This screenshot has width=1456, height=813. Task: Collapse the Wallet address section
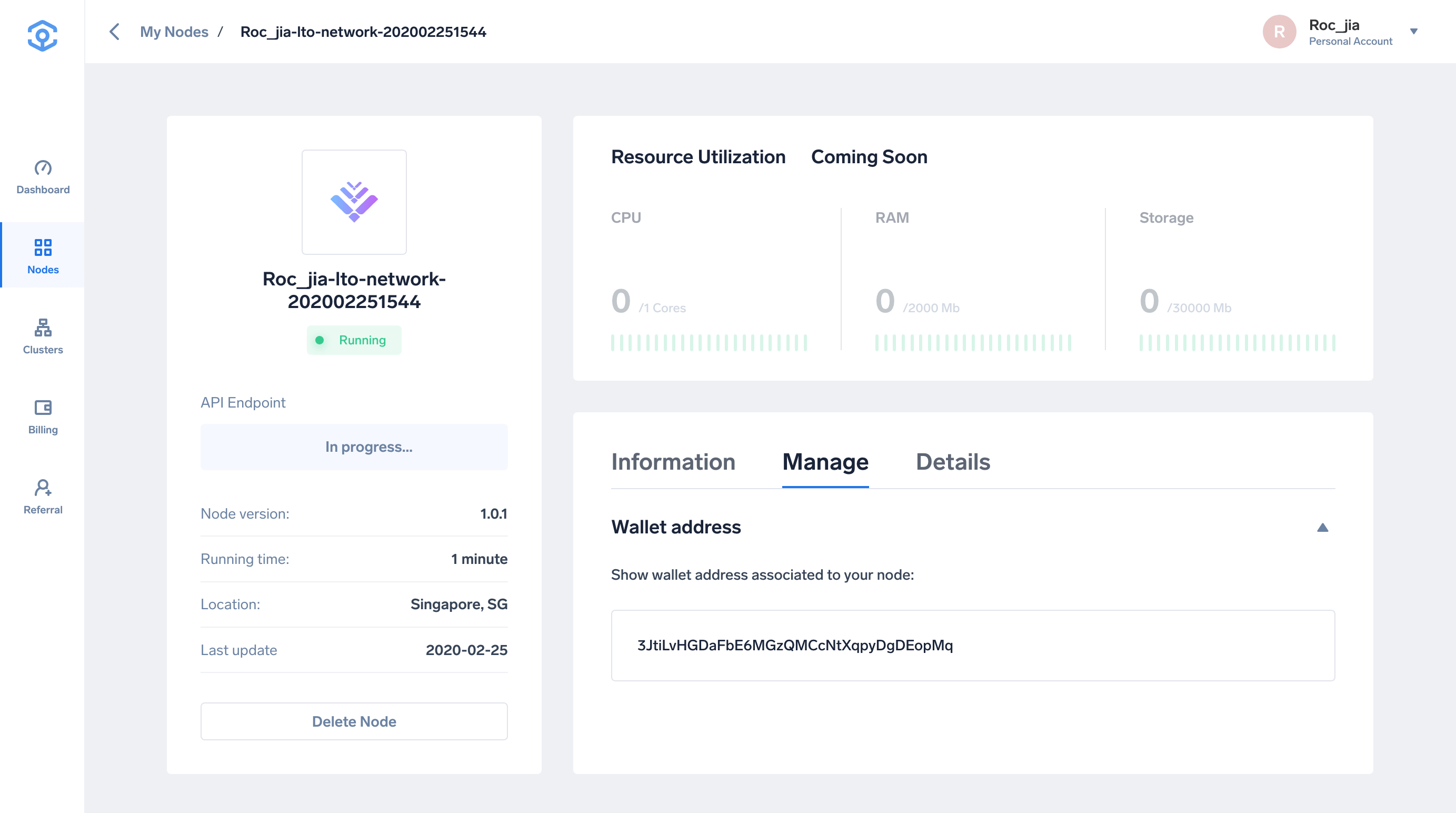point(1323,528)
